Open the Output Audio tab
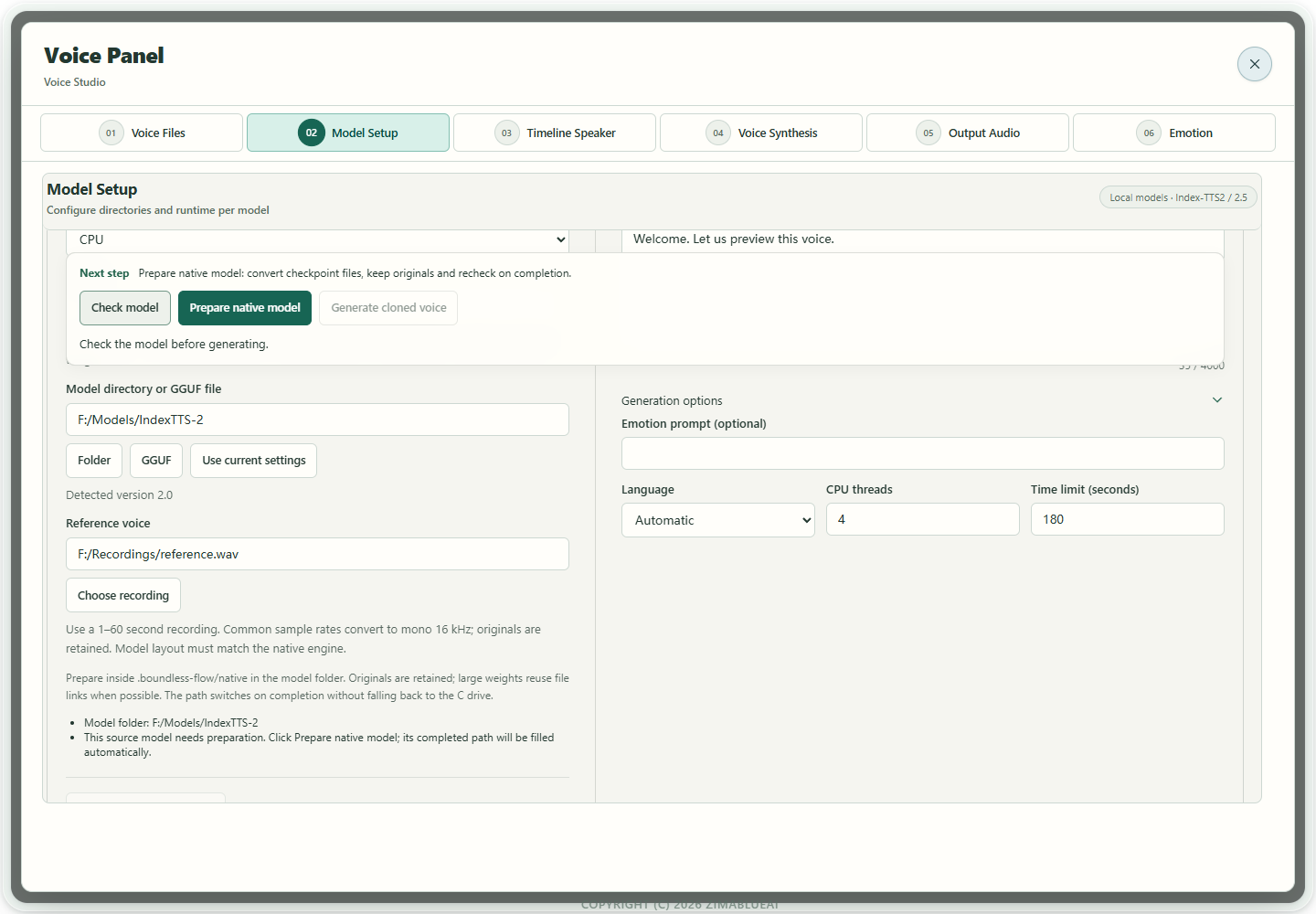This screenshot has width=1316, height=914. [968, 133]
